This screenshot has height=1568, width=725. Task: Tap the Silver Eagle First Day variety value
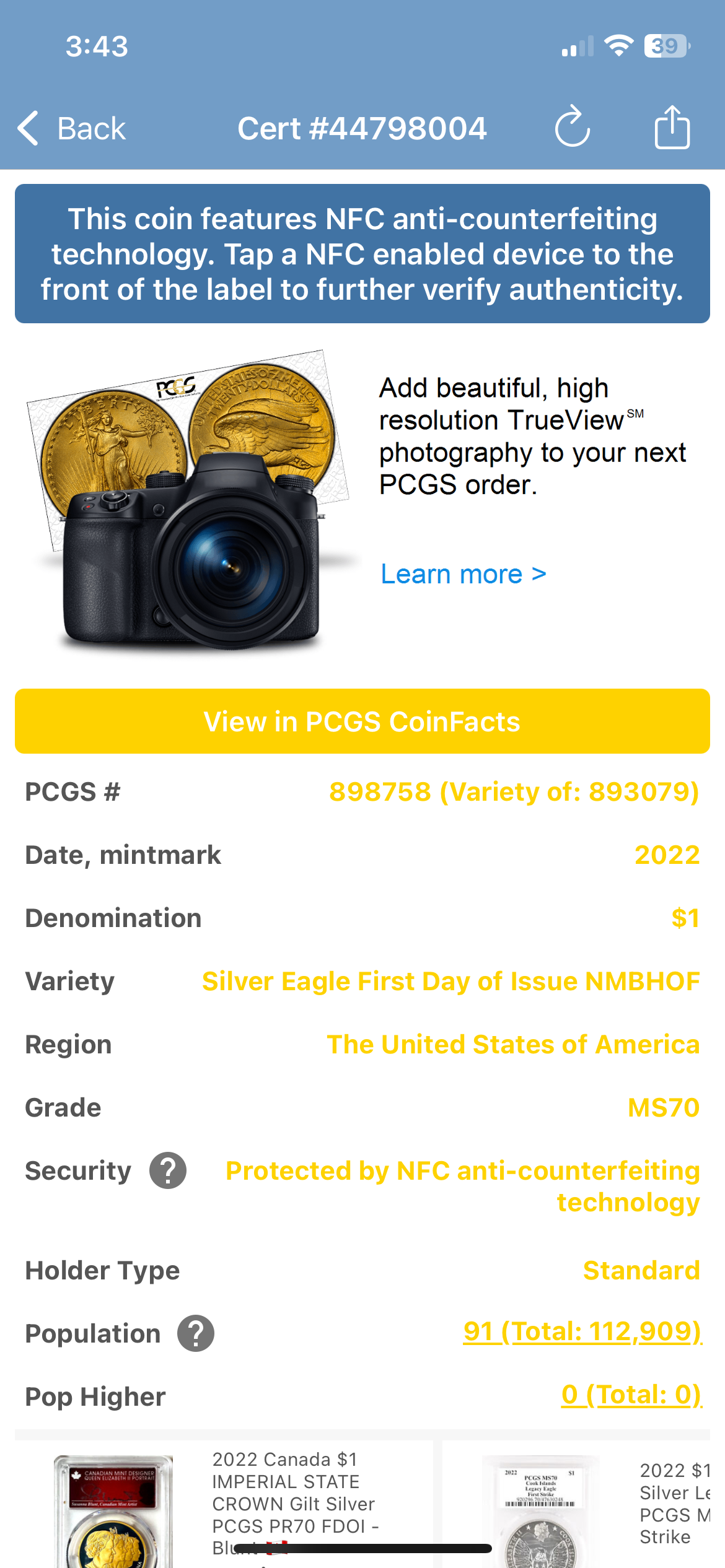[450, 981]
